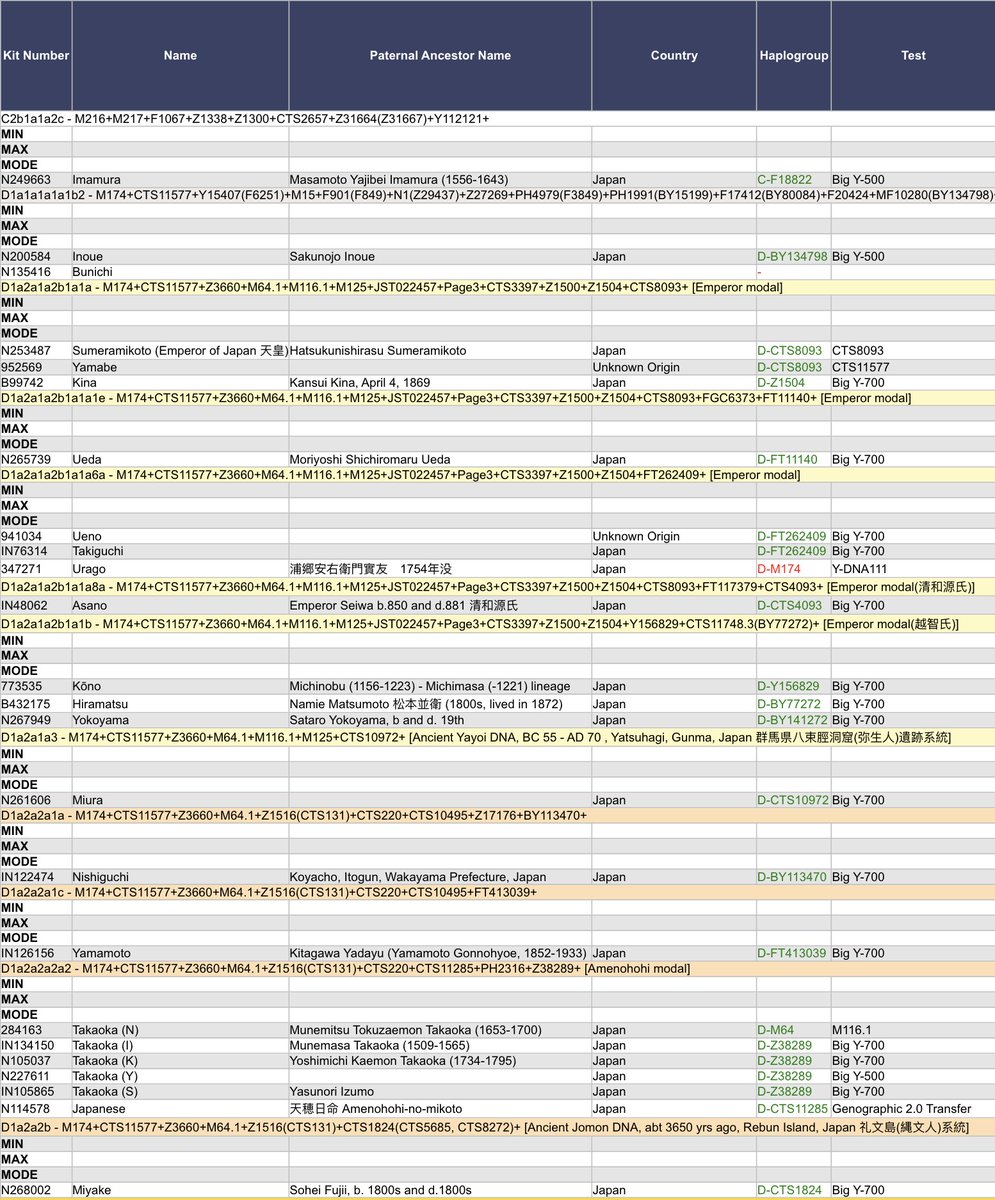
Task: Open haplogroup link D-CTS1824
Action: pos(790,1190)
